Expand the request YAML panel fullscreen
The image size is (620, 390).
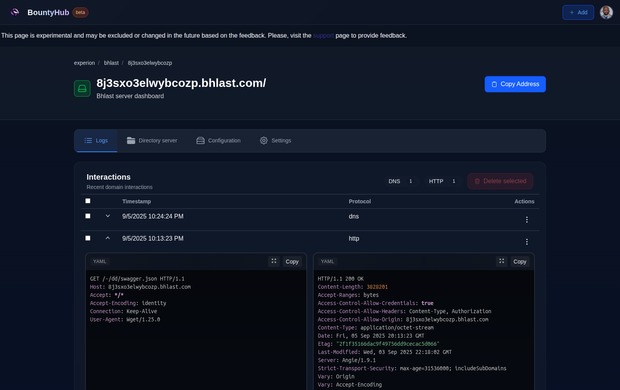coord(274,261)
